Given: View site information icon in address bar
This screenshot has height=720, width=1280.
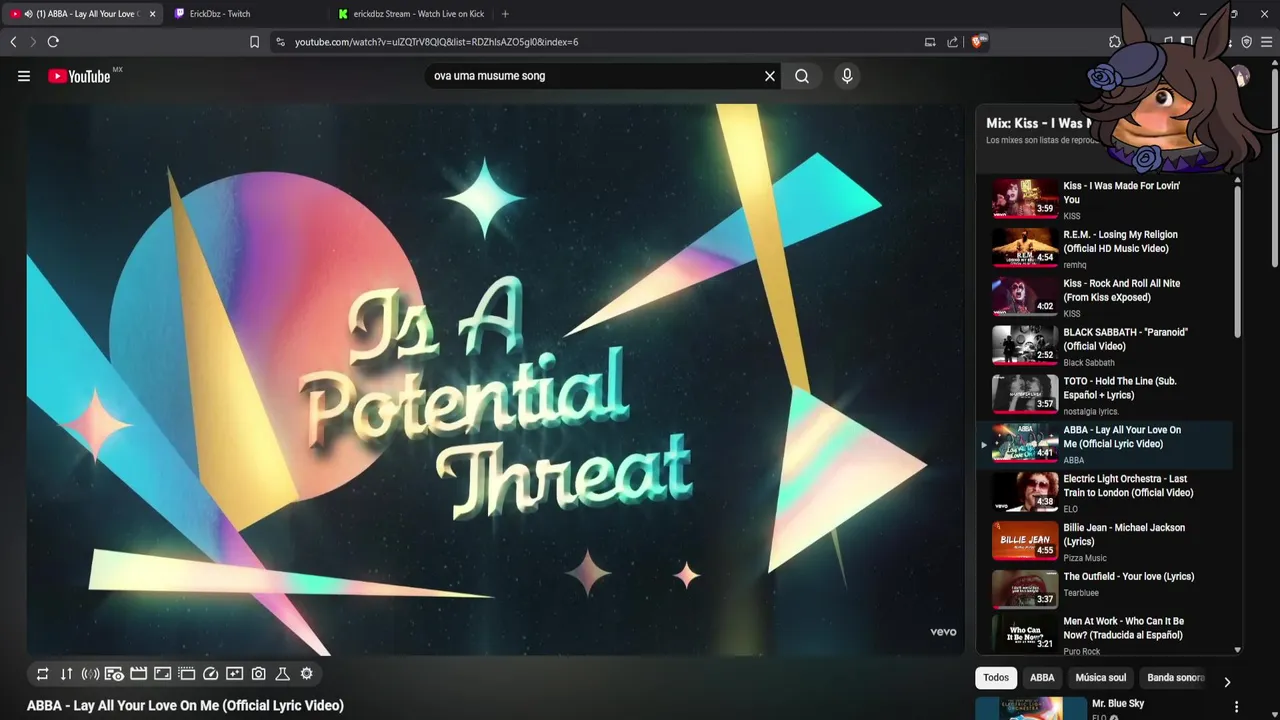Looking at the screenshot, I should click(x=280, y=42).
